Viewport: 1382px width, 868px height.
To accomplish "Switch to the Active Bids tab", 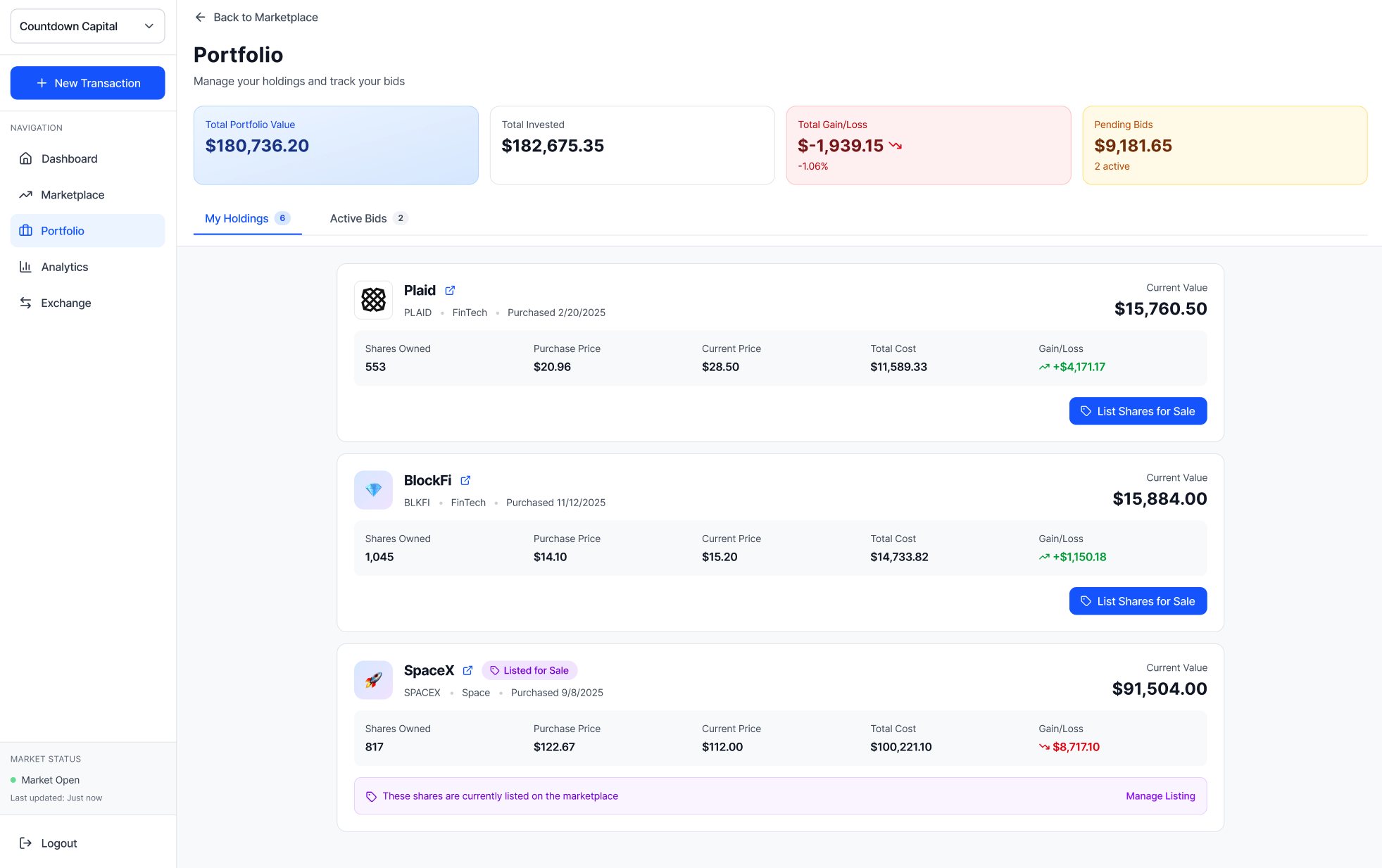I will [368, 219].
